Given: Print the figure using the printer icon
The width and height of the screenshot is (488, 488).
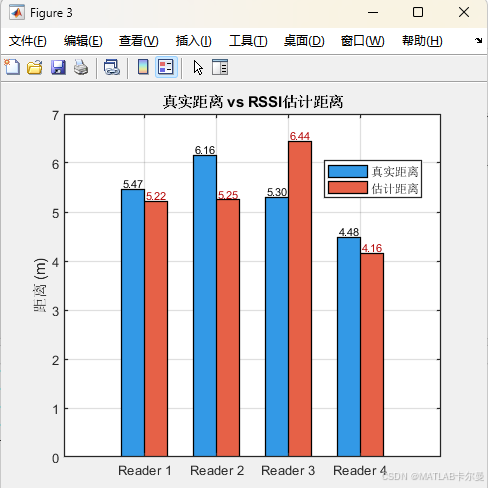Looking at the screenshot, I should [x=81, y=67].
